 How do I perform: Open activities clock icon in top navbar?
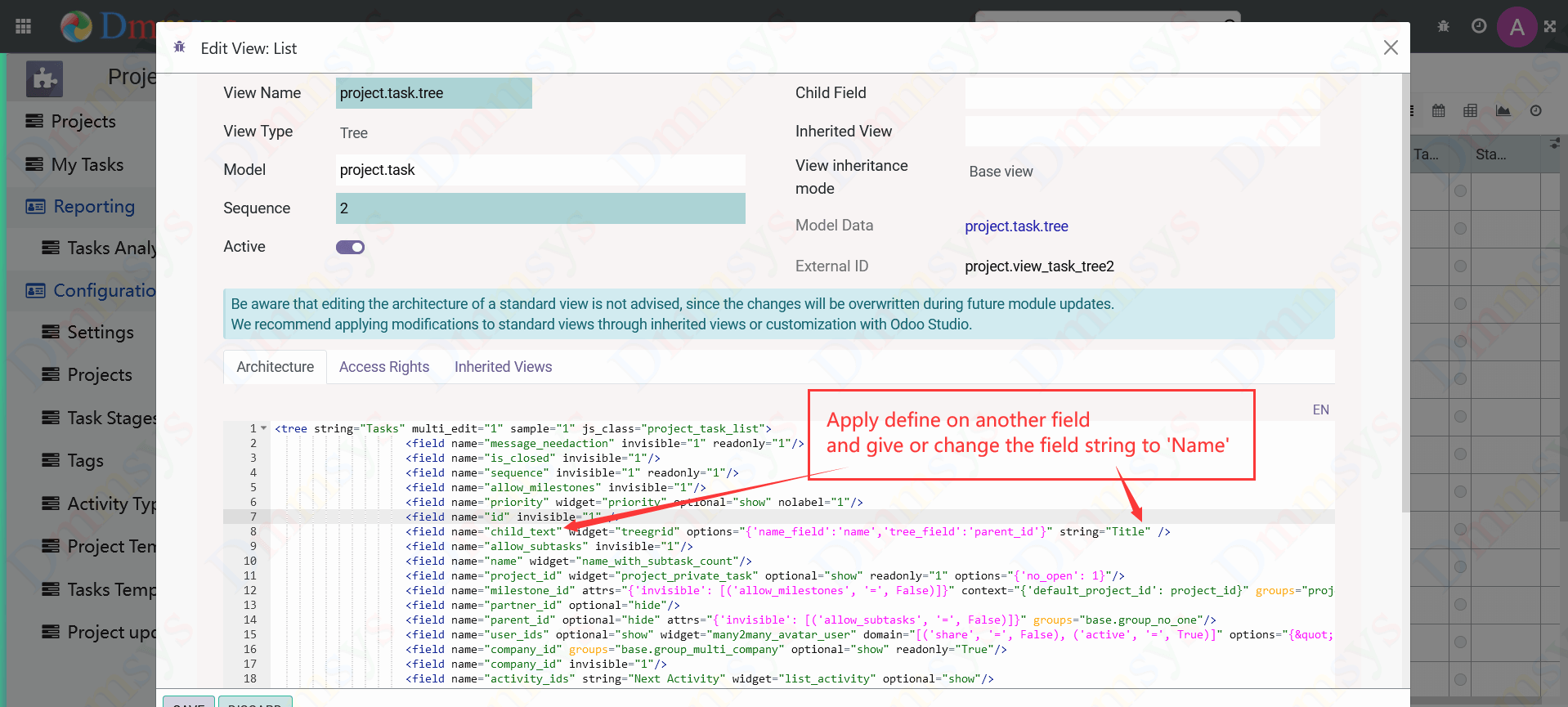click(1479, 26)
